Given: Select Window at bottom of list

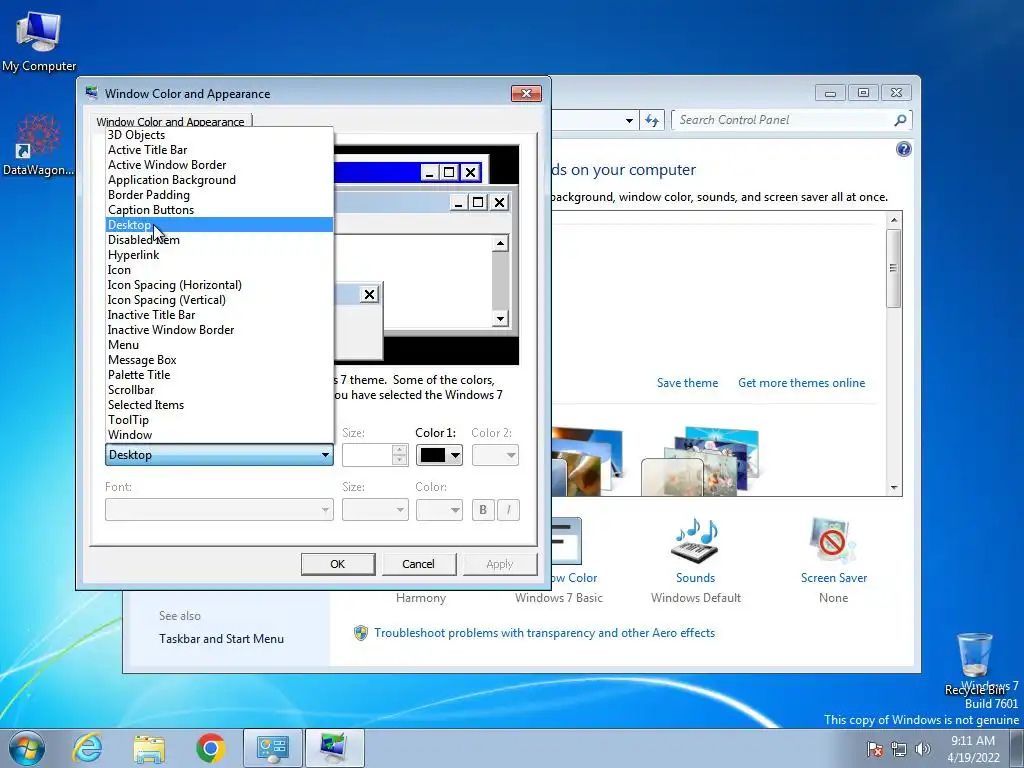Looking at the screenshot, I should click(219, 436).
